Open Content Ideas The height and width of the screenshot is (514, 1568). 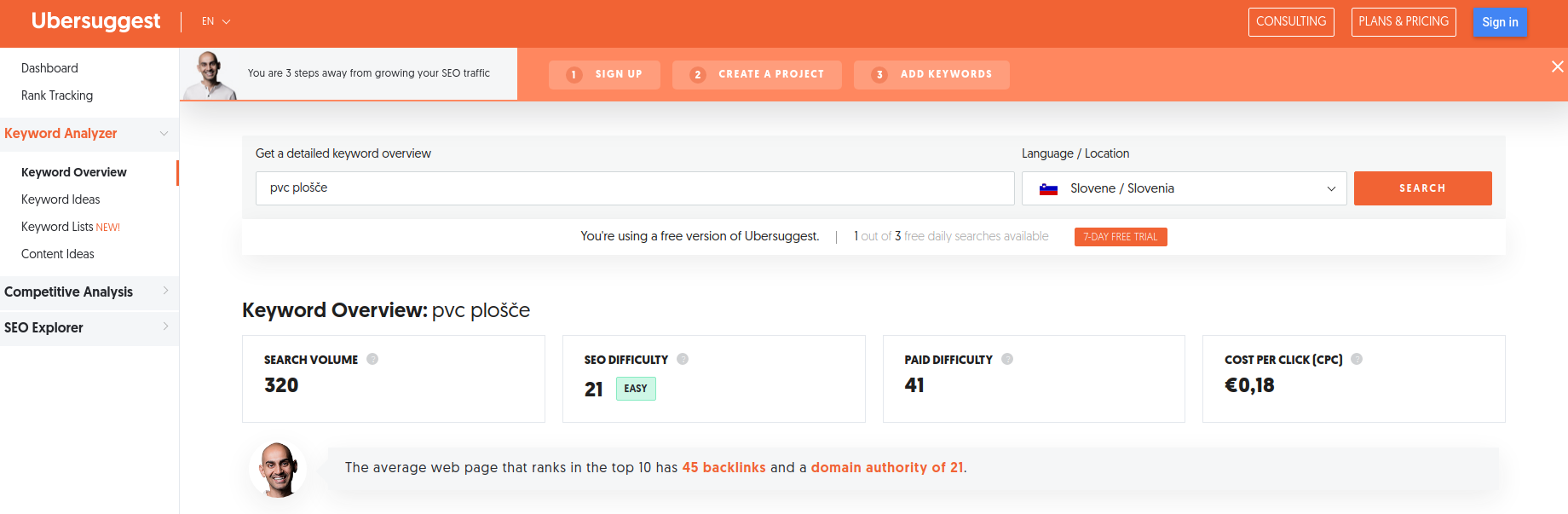pyautogui.click(x=58, y=254)
